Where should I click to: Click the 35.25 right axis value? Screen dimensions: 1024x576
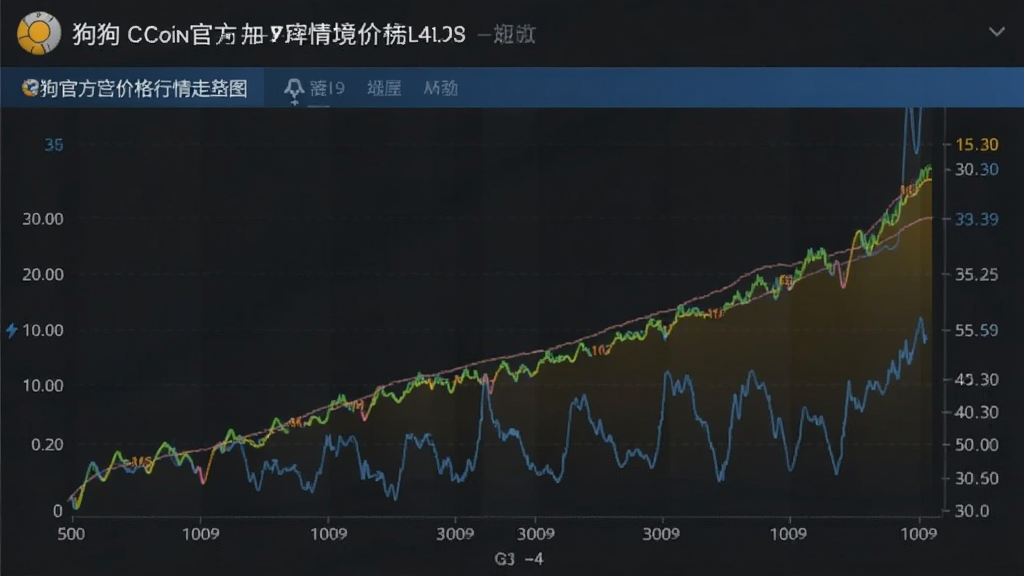coord(976,274)
